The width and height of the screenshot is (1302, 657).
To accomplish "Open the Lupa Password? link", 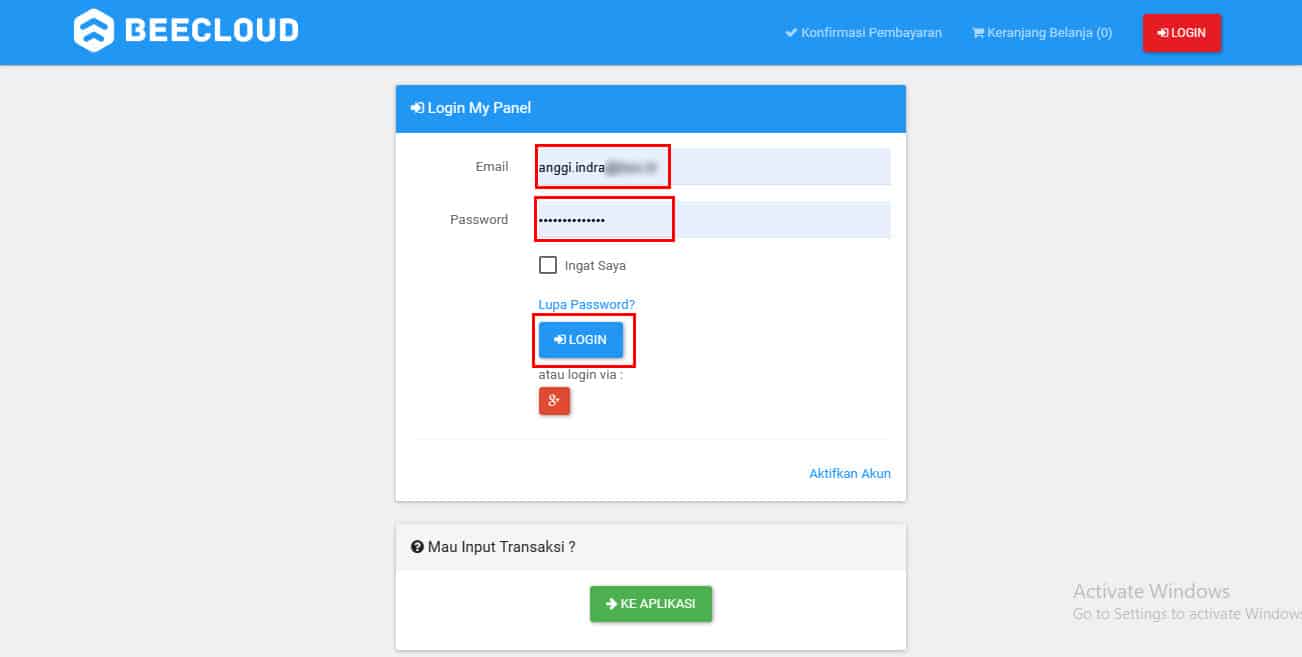I will click(587, 304).
